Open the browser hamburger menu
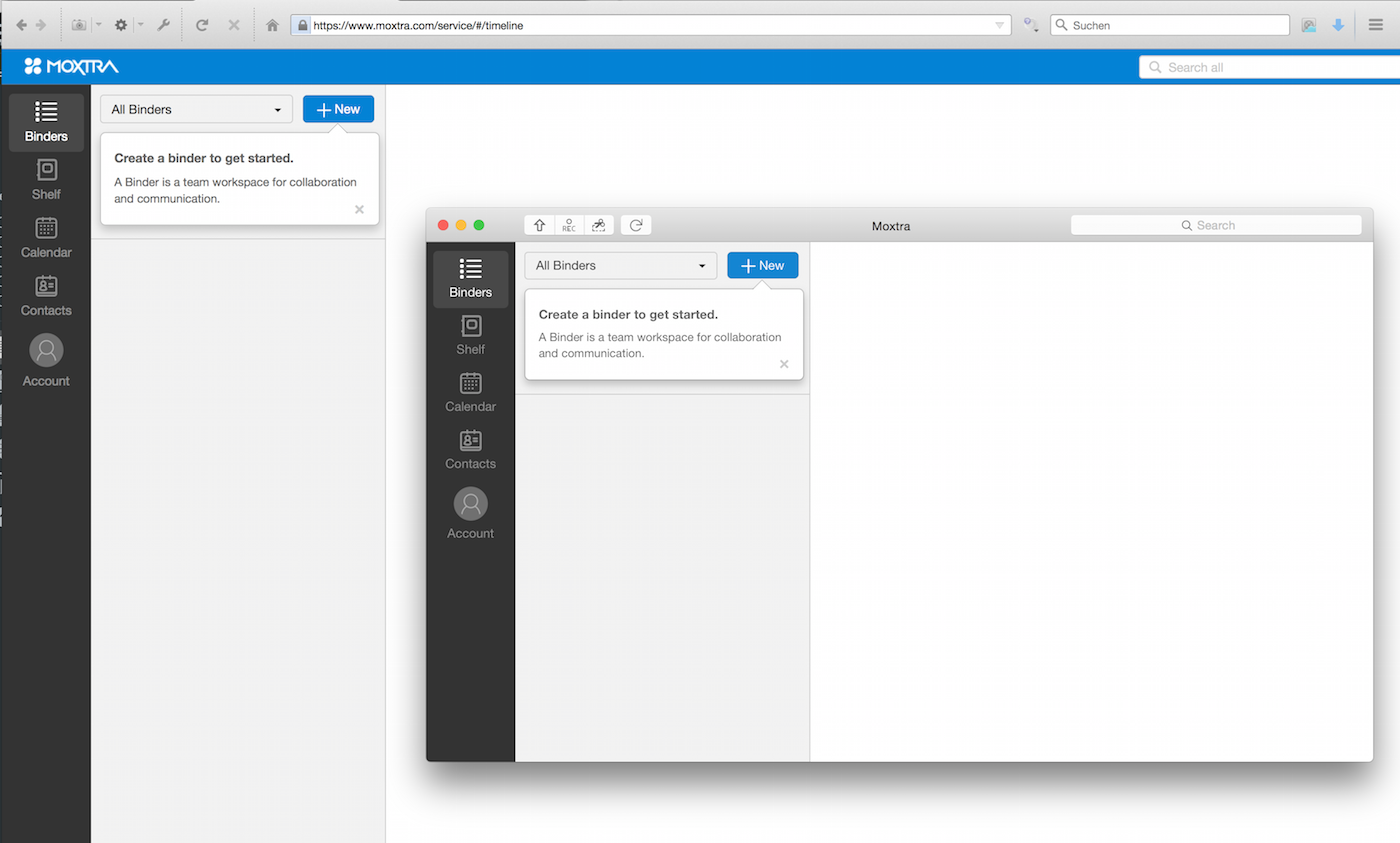The width and height of the screenshot is (1400, 843). (1376, 25)
